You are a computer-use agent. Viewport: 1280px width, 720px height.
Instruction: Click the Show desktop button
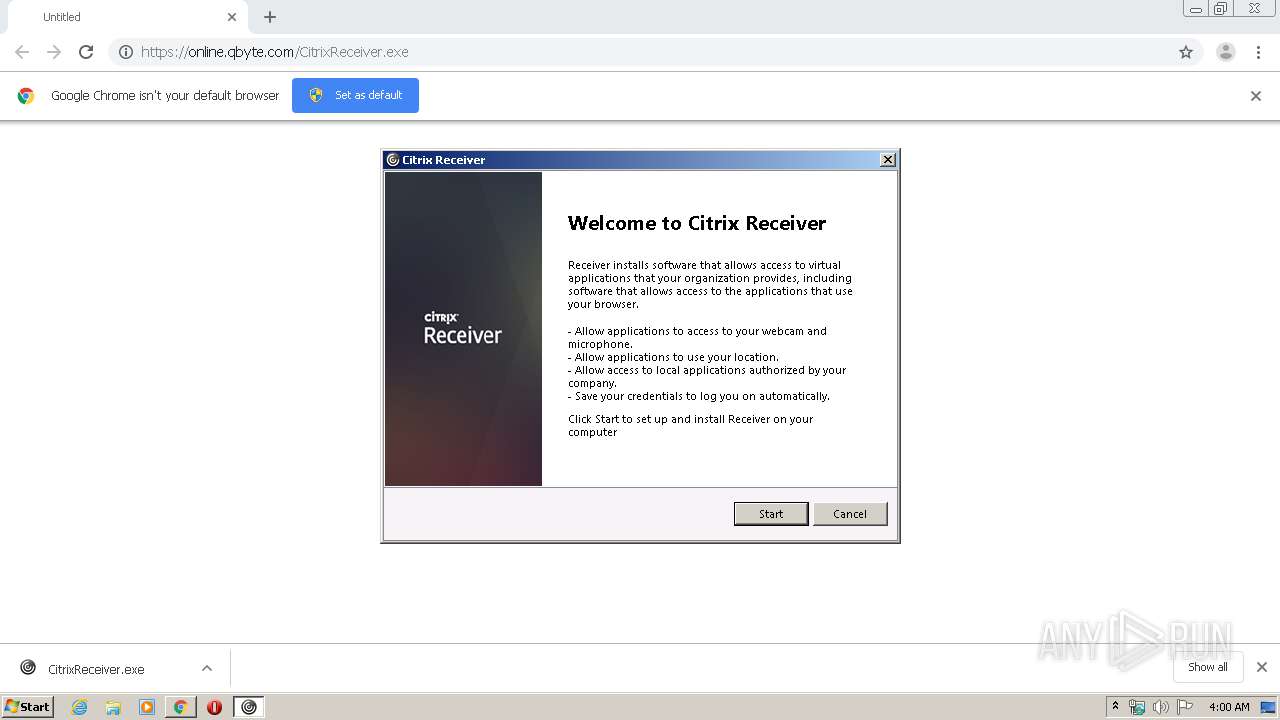tap(1269, 707)
